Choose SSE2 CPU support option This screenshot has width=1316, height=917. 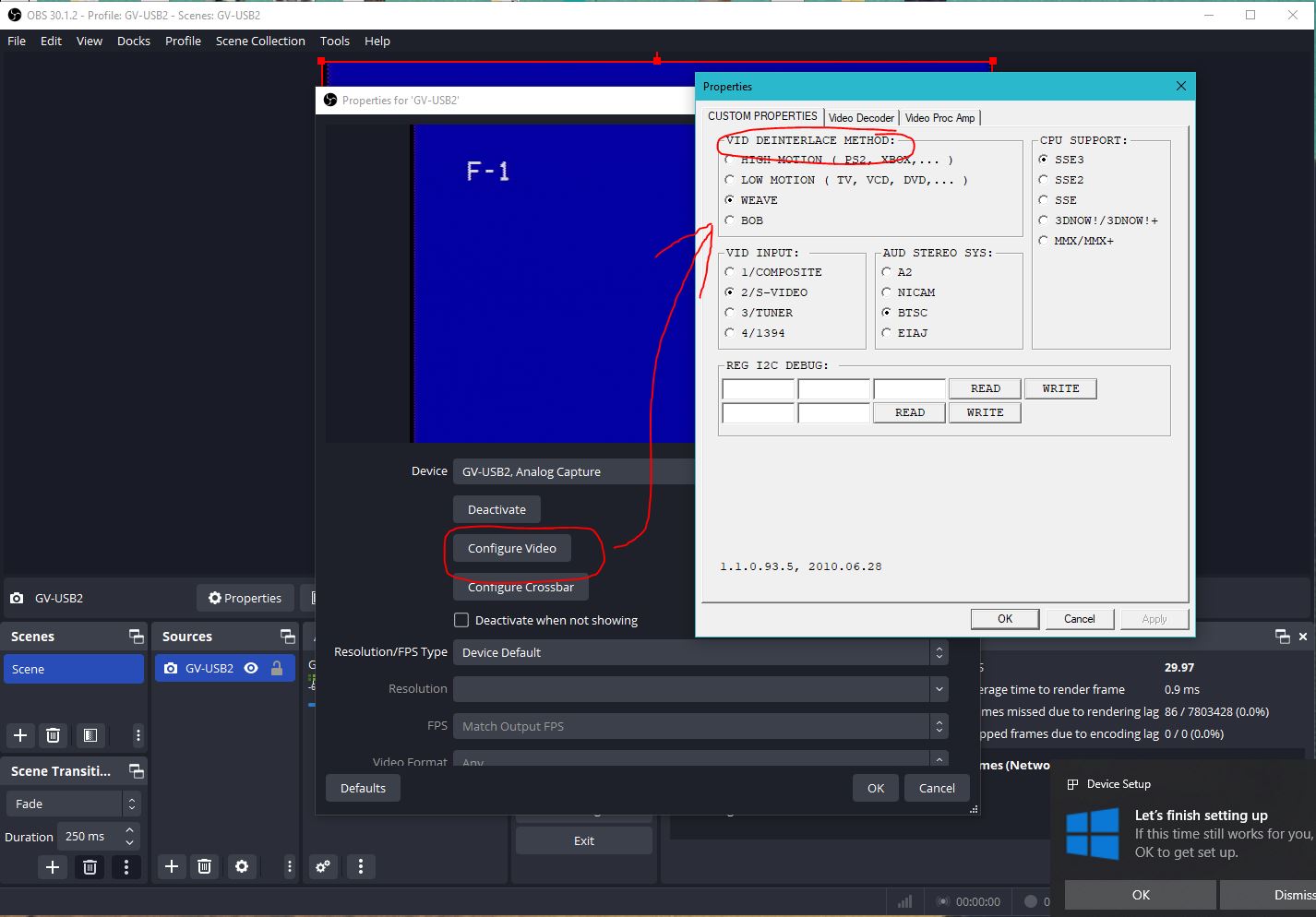click(1044, 180)
